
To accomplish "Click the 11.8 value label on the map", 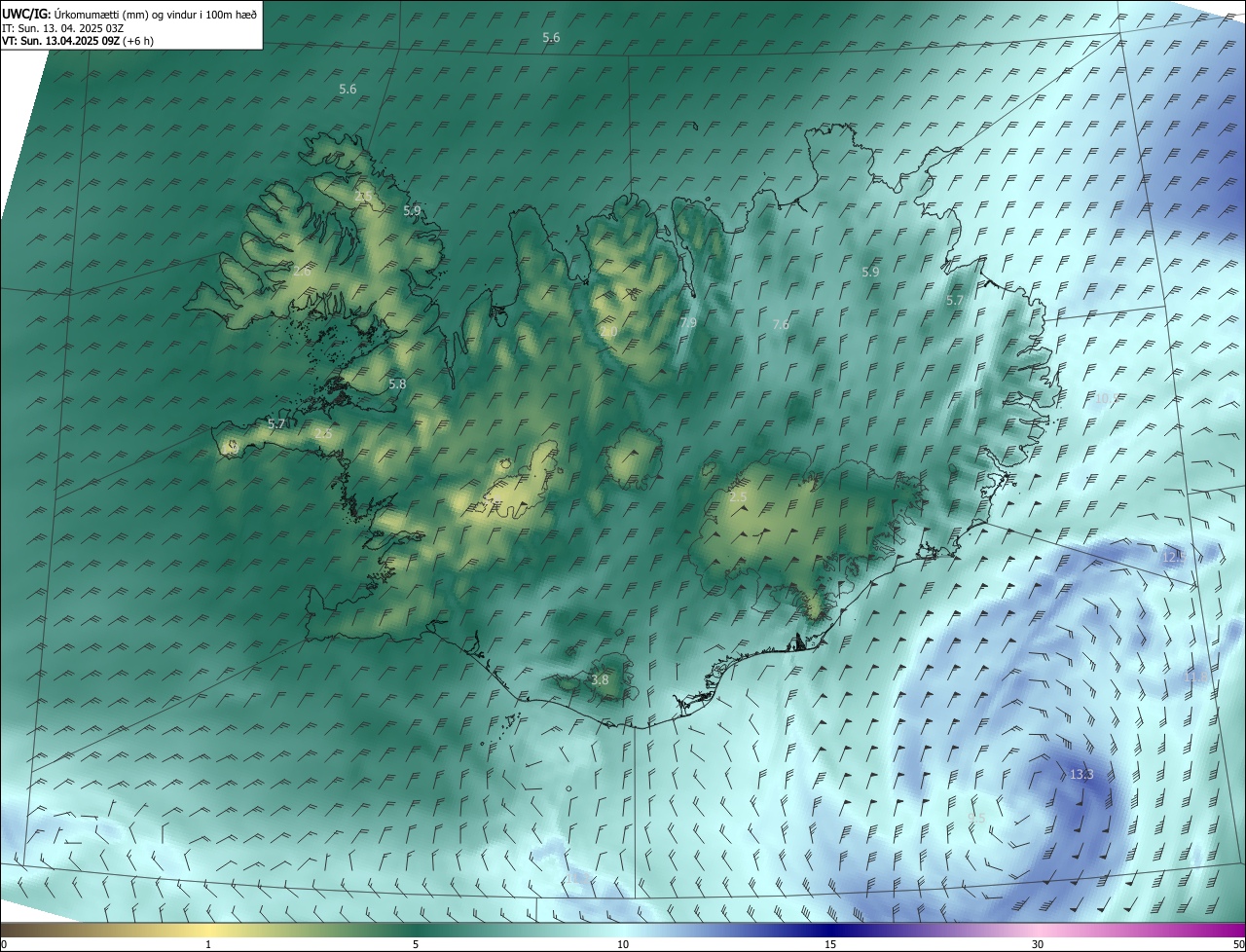I will [1196, 676].
